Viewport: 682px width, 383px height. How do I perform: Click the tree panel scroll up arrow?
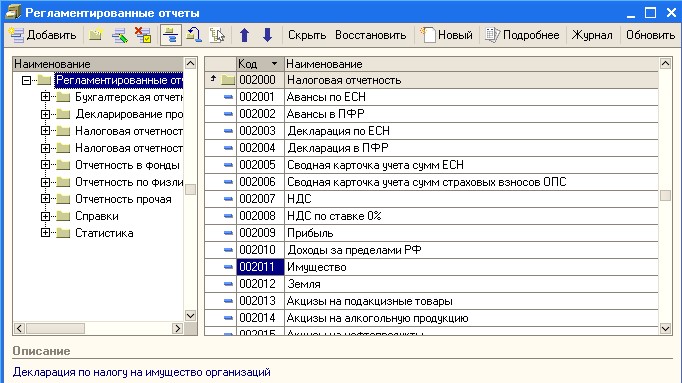tap(191, 64)
